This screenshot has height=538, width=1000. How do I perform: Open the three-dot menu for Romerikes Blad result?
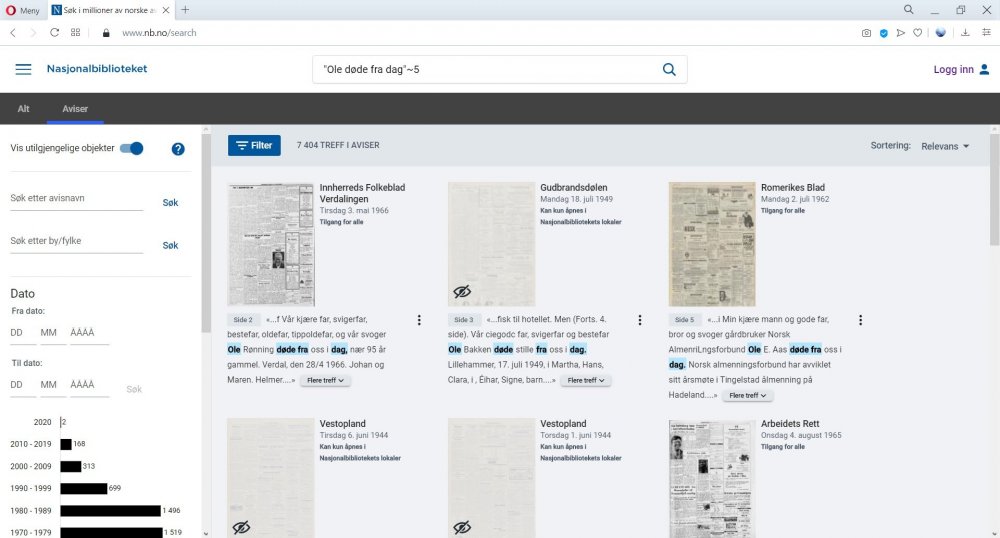click(860, 320)
